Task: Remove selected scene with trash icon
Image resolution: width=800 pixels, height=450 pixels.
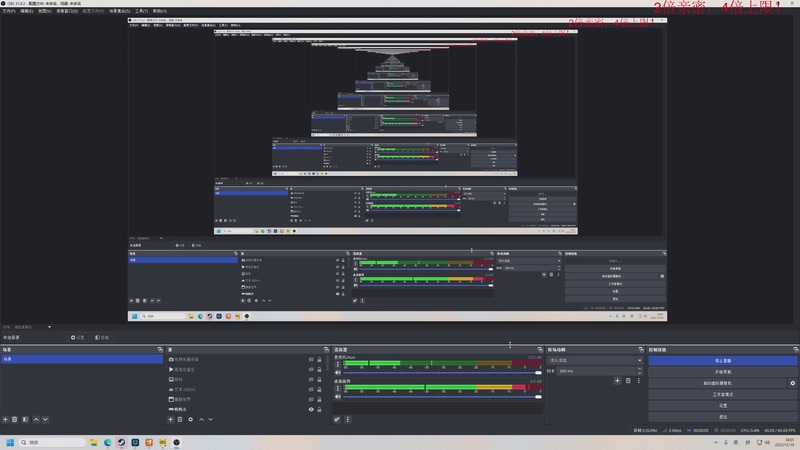Action: point(15,419)
